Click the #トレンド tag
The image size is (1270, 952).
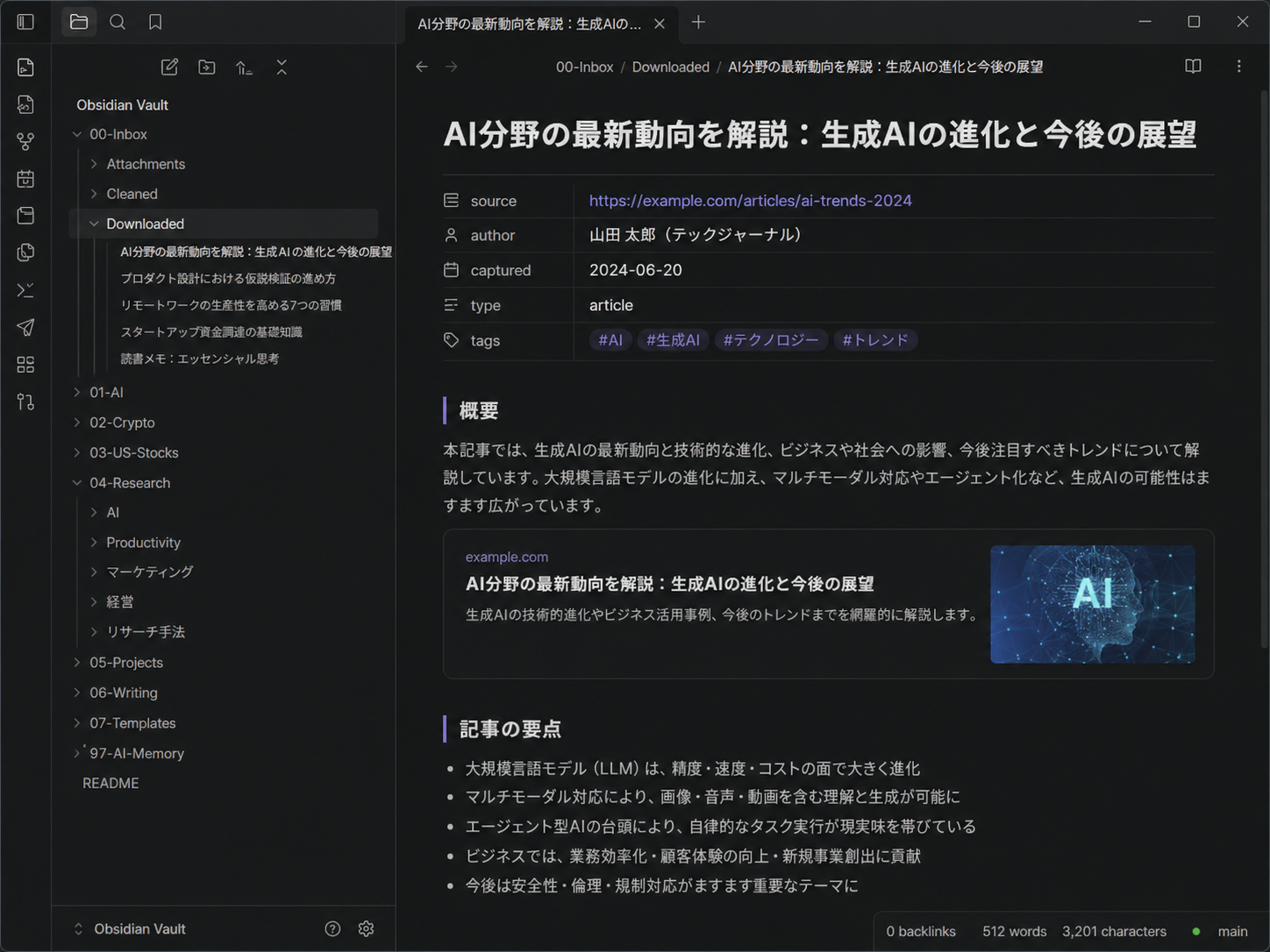pyautogui.click(x=875, y=340)
